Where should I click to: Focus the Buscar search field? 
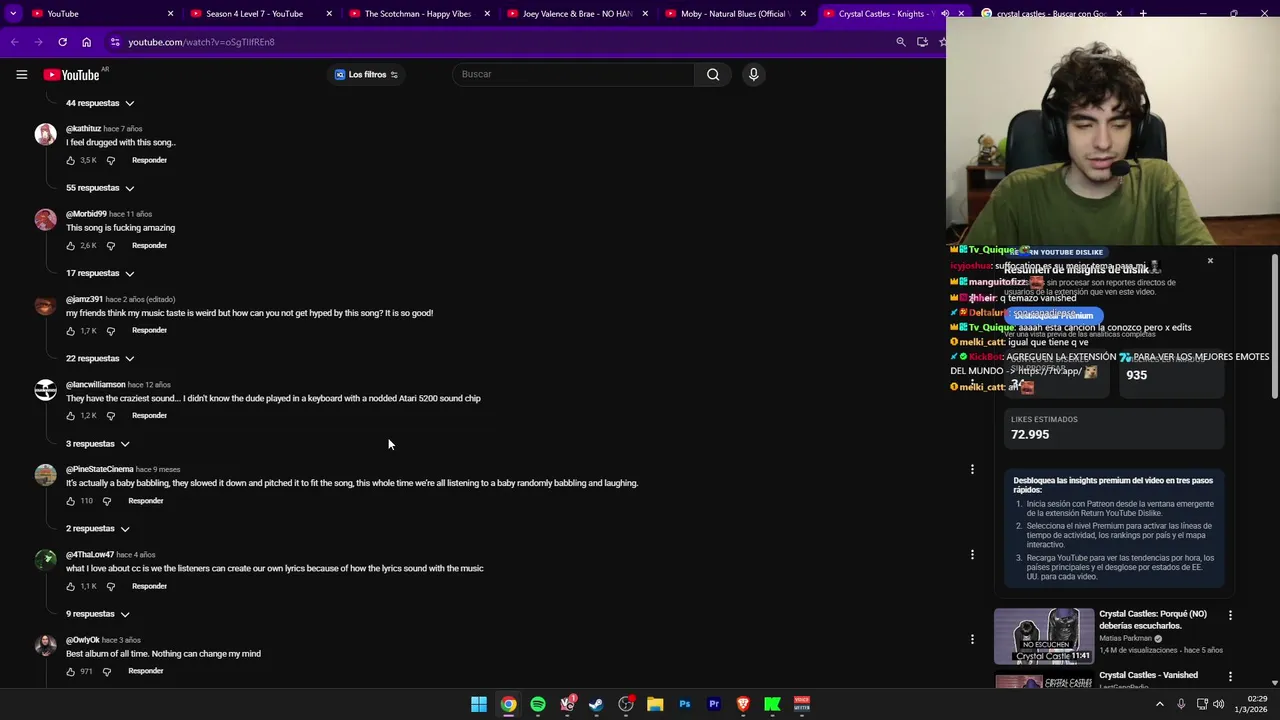click(575, 74)
